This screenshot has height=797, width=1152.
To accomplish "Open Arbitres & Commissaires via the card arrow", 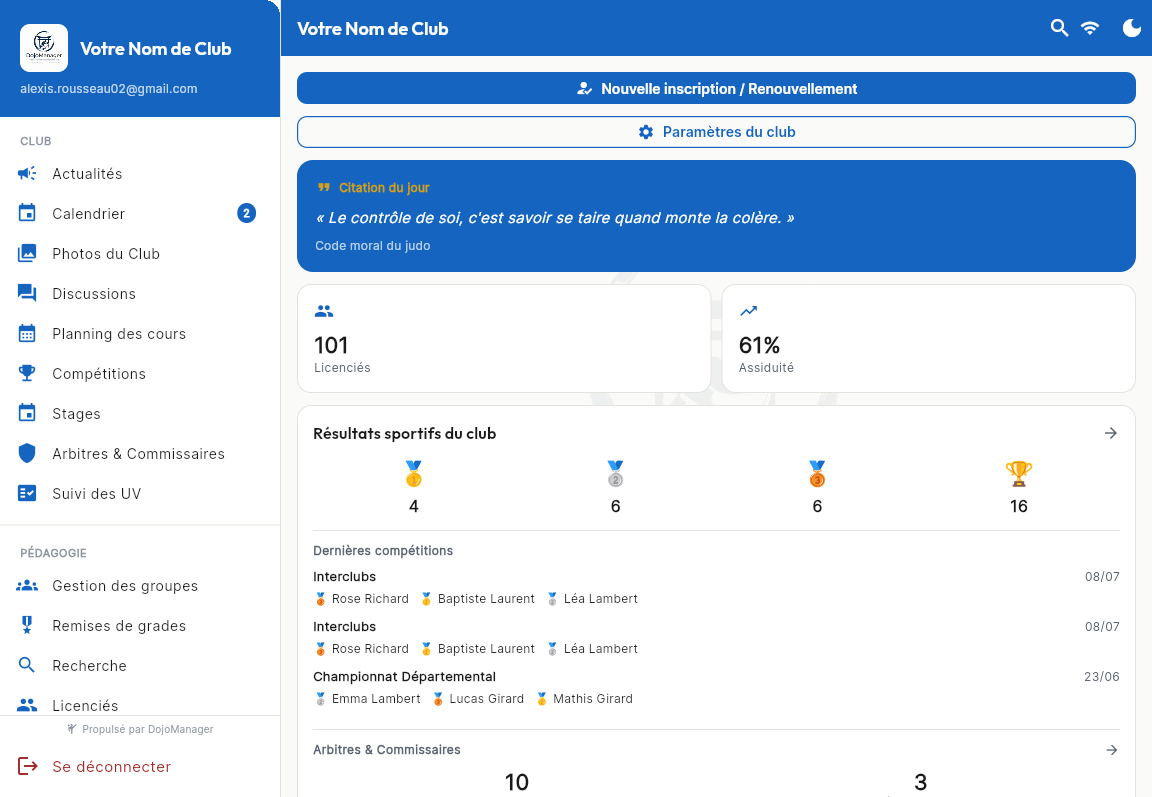I will pos(1112,750).
